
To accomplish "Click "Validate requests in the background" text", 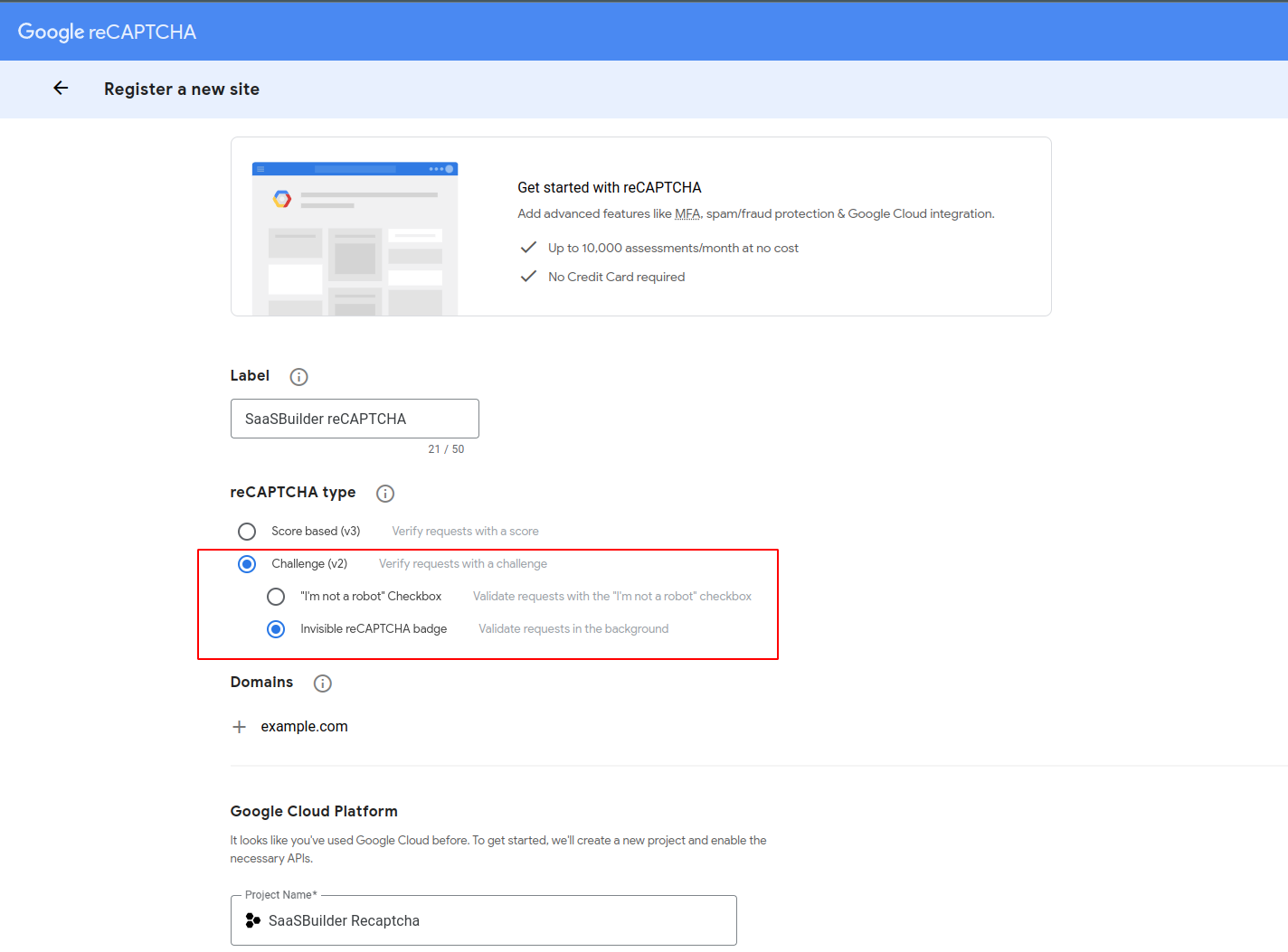I will 573,629.
